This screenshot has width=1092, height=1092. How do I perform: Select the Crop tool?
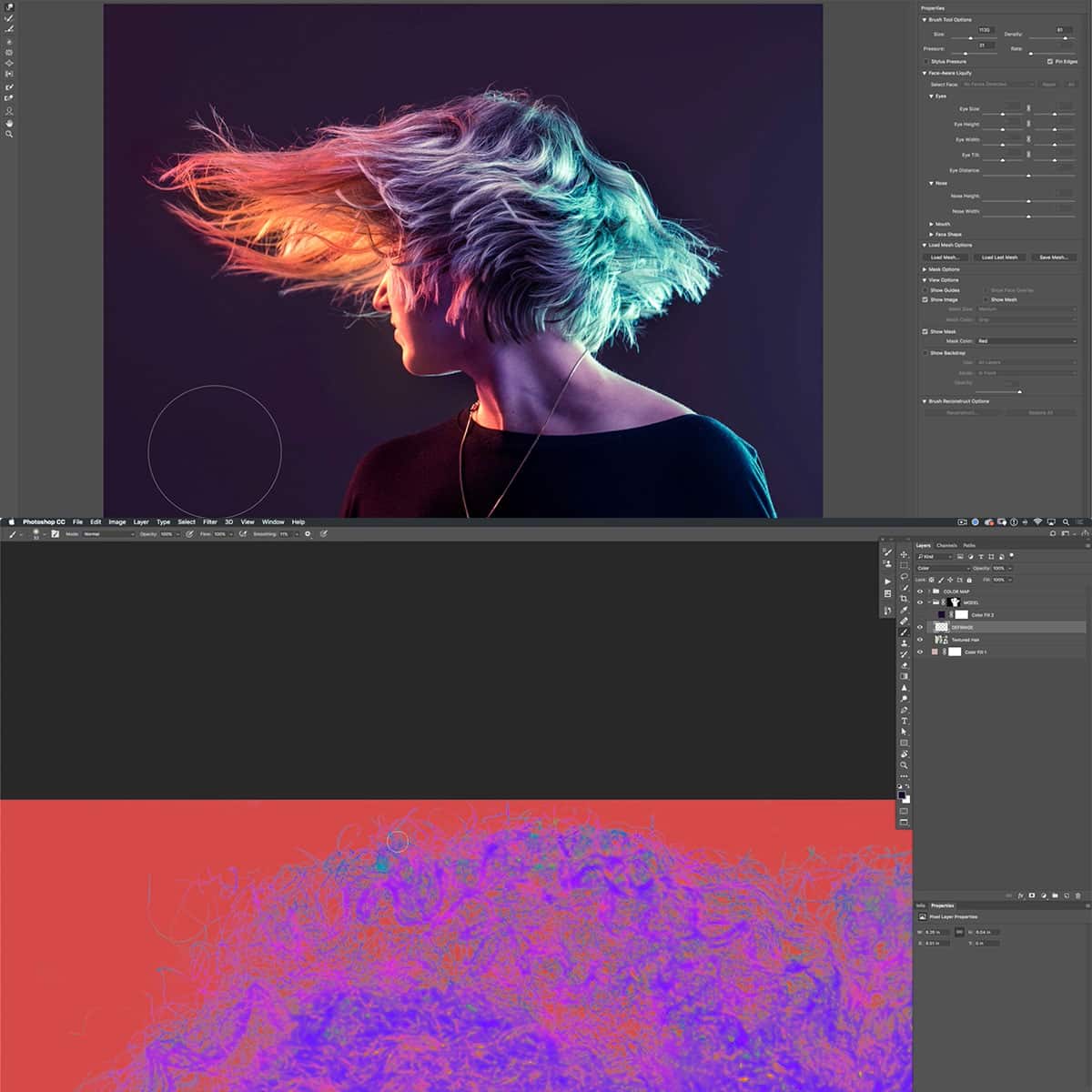point(904,599)
